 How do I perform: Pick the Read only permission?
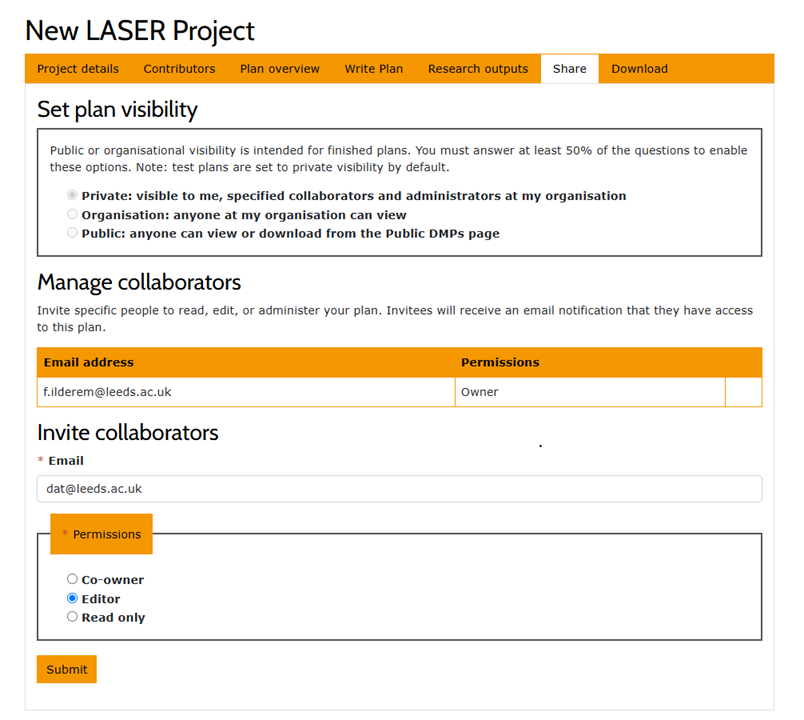72,617
